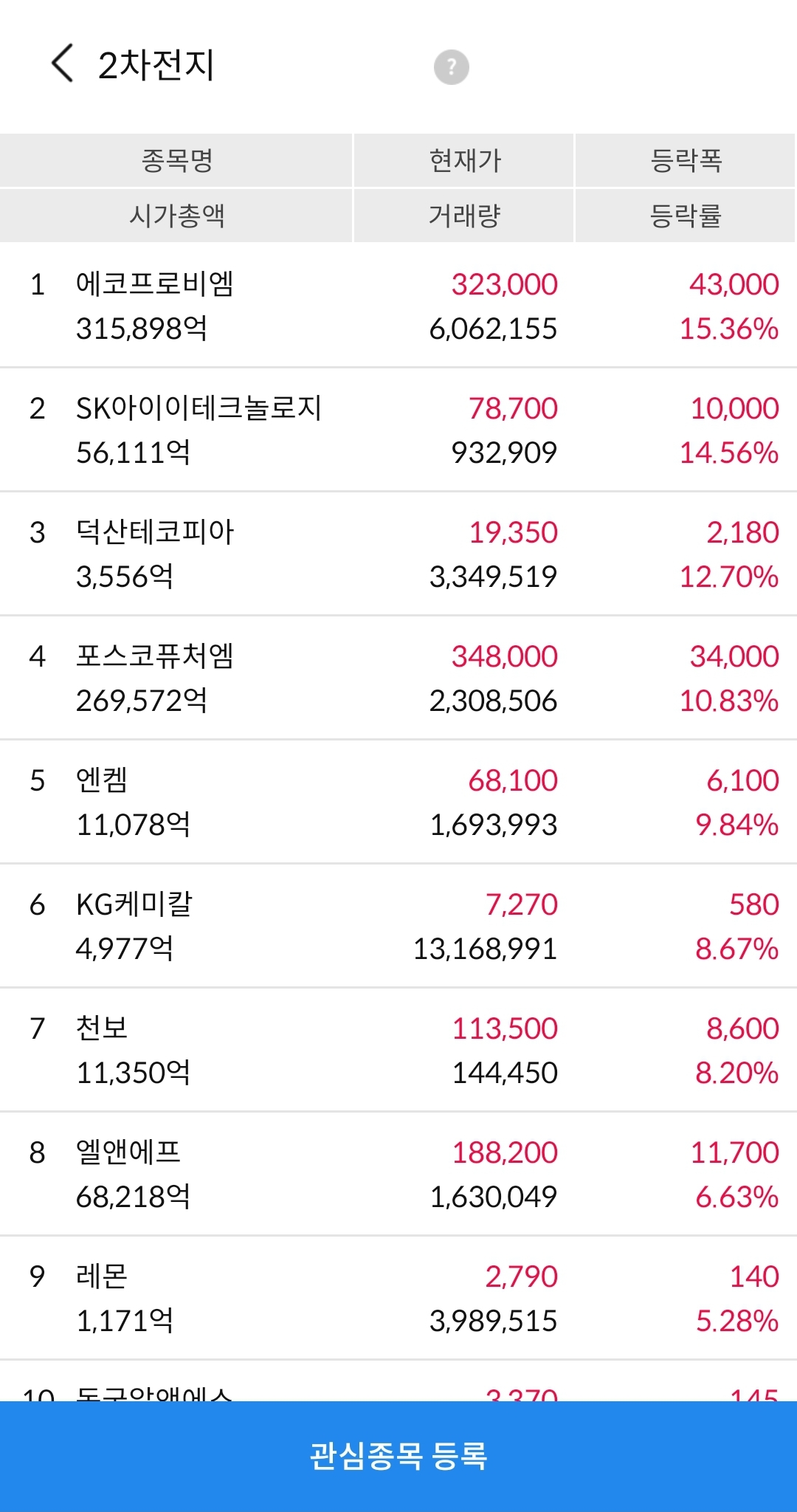Viewport: 797px width, 1512px height.
Task: Open the 천보 stock row
Action: pos(398,1050)
